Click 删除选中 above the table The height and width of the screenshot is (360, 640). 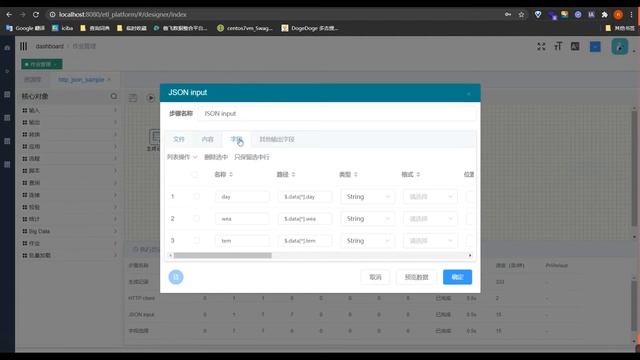[216, 157]
